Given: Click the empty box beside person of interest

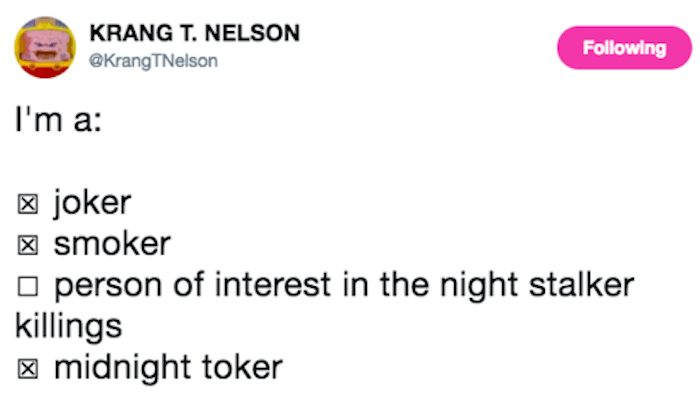Looking at the screenshot, I should [x=28, y=286].
